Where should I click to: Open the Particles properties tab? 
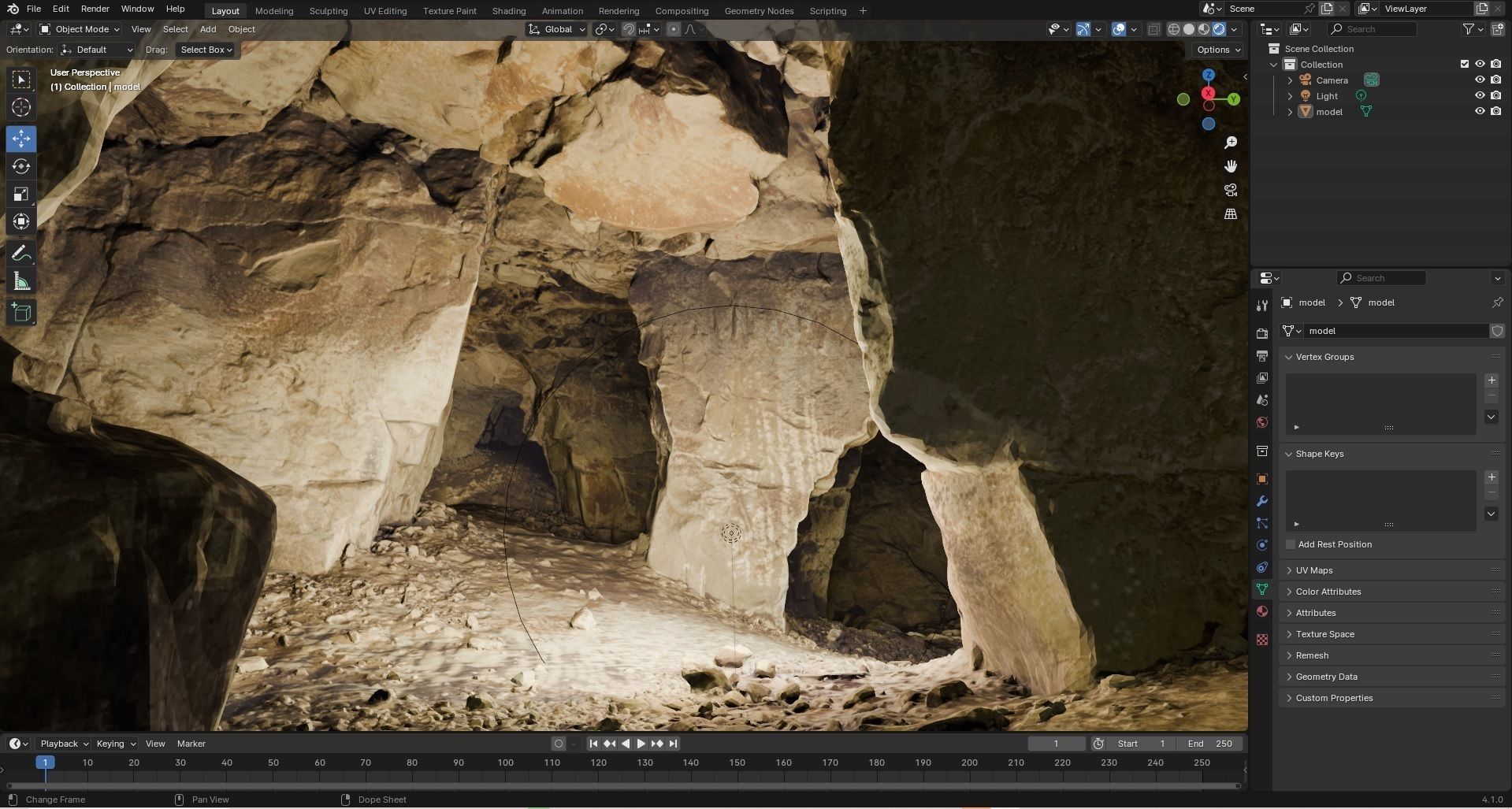1262,523
